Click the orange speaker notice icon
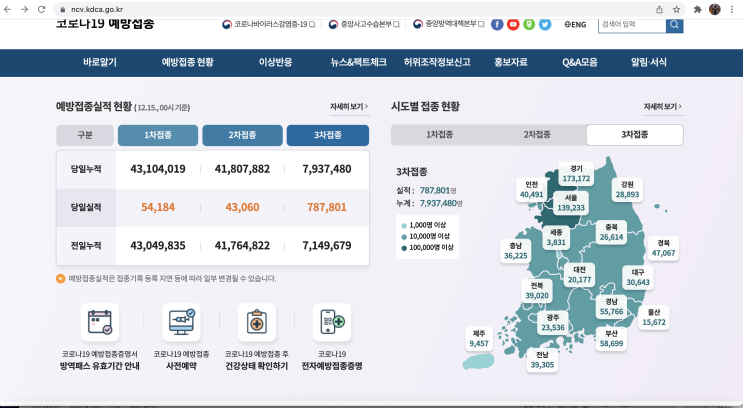Viewport: 743px width, 408px height. coord(61,278)
